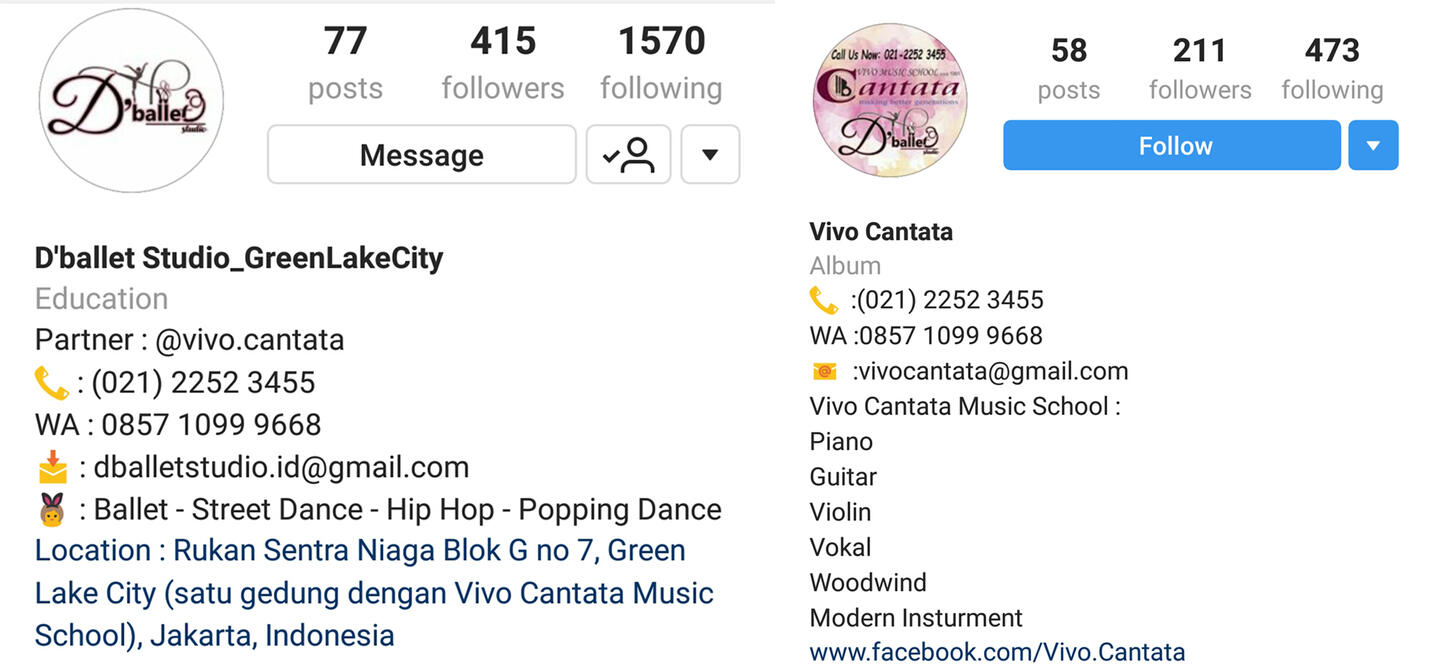This screenshot has width=1440, height=669.
Task: Toggle following status with the person-check icon
Action: click(x=628, y=154)
